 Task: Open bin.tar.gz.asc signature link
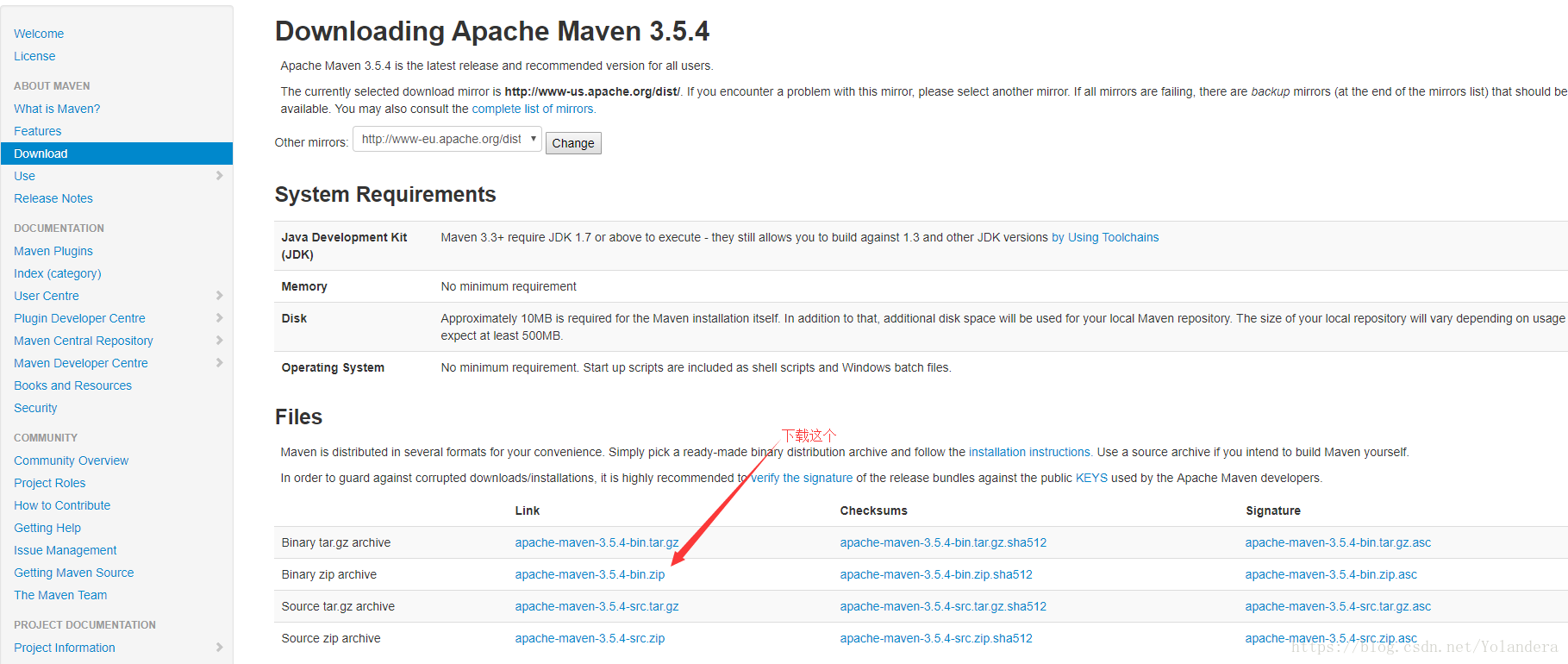(x=1338, y=542)
